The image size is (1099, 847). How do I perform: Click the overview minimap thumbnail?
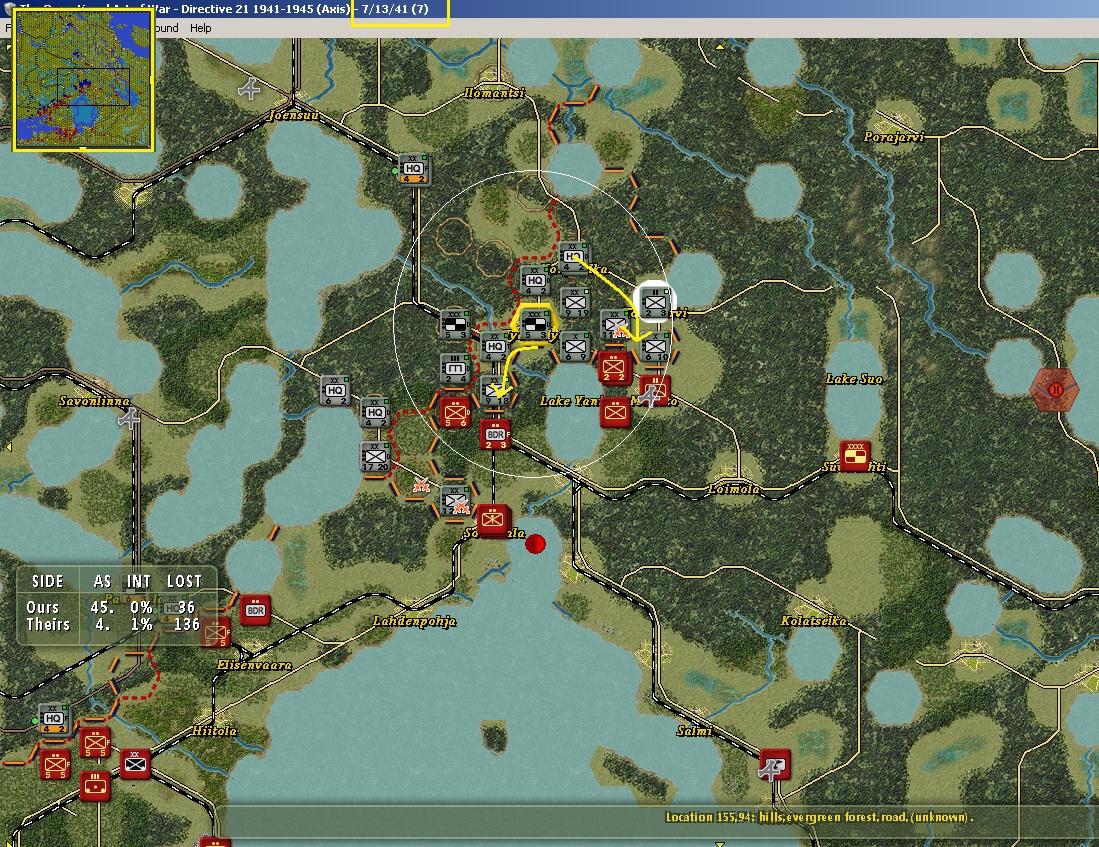pyautogui.click(x=83, y=79)
